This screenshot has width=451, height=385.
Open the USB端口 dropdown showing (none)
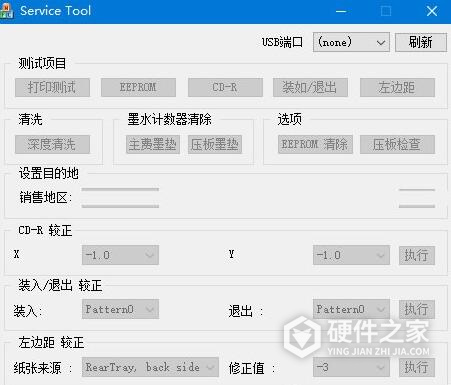tap(351, 42)
